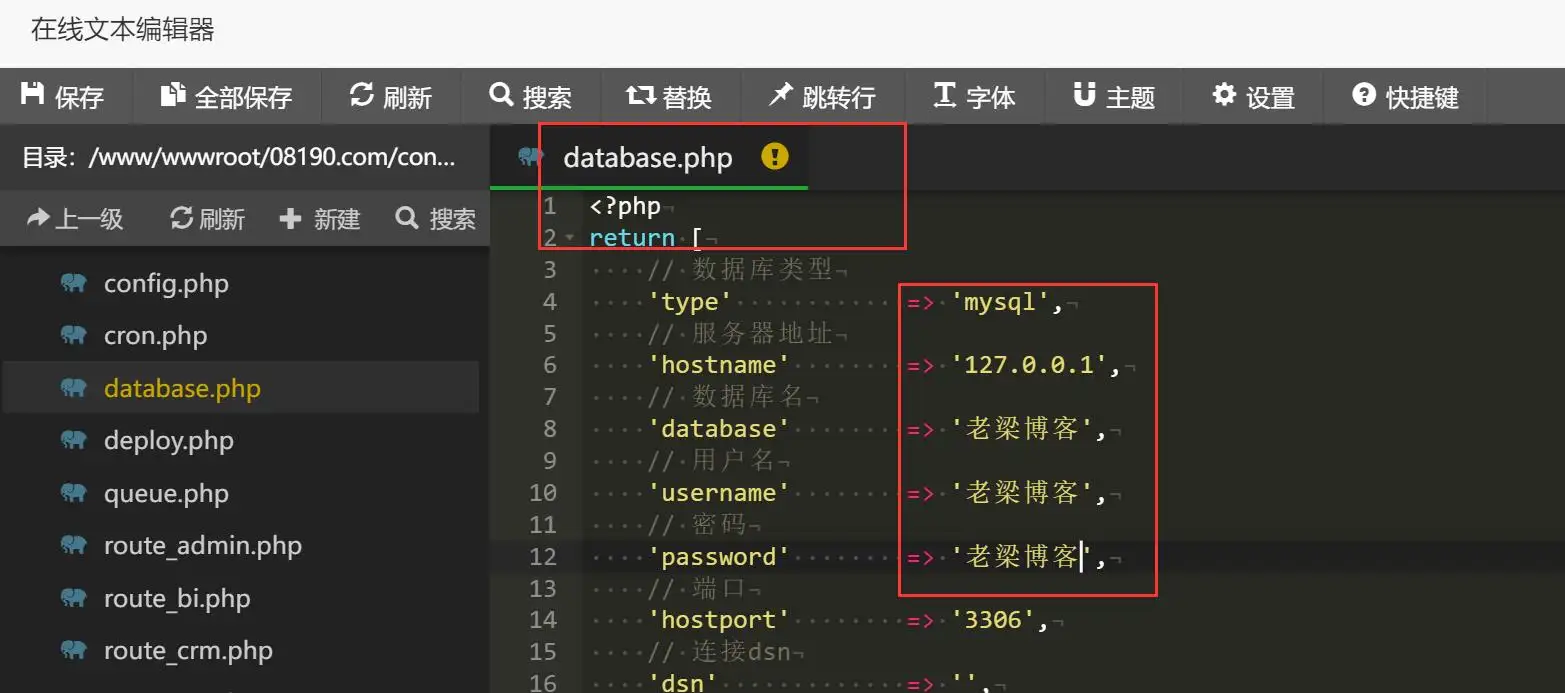The width and height of the screenshot is (1565, 693).
Task: Click the top toolbar Refresh (刷新) button
Action: [x=391, y=97]
